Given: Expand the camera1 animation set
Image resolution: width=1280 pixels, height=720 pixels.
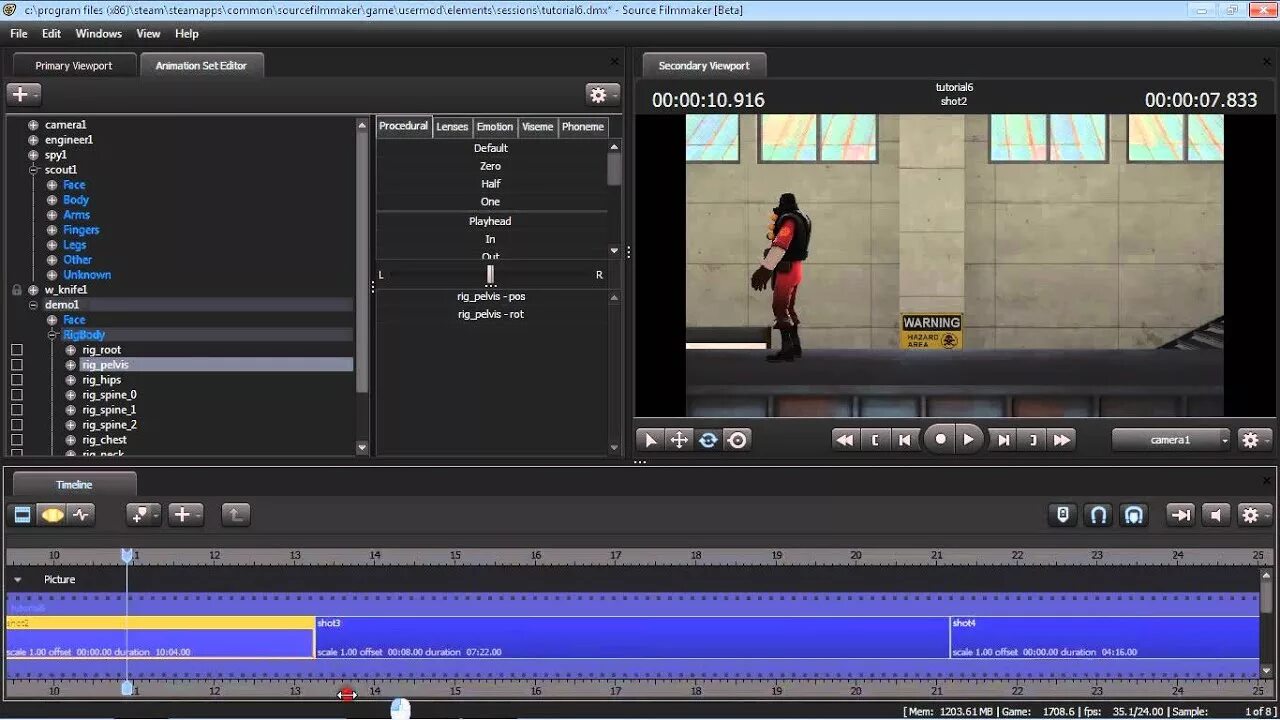Looking at the screenshot, I should [33, 125].
